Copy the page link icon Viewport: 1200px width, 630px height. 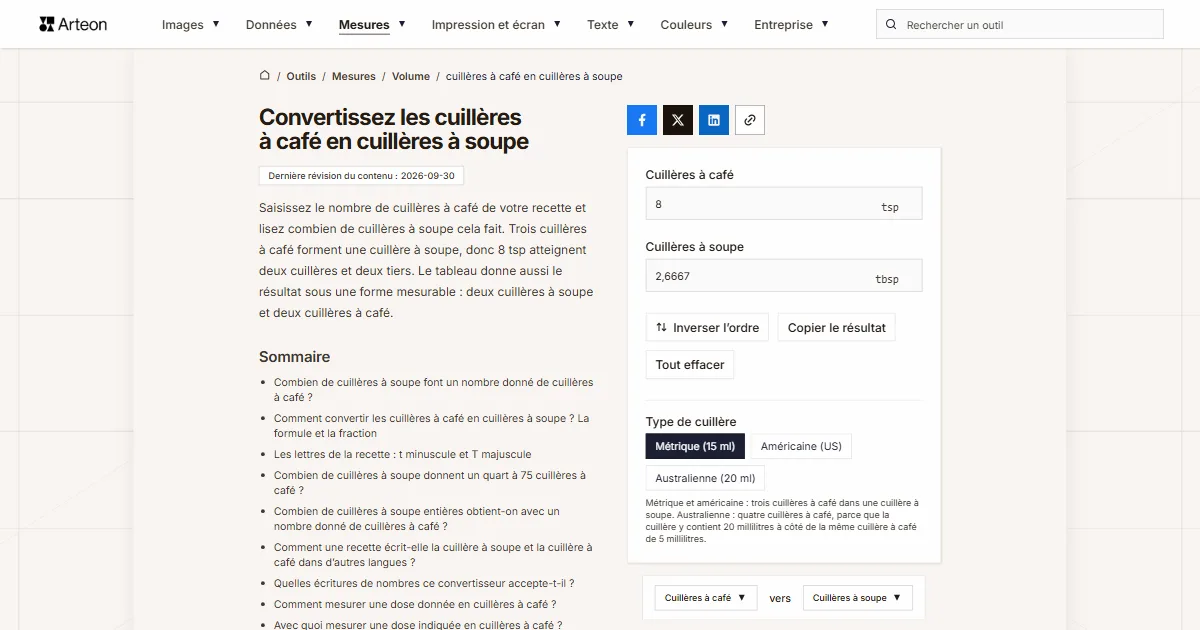coord(750,120)
